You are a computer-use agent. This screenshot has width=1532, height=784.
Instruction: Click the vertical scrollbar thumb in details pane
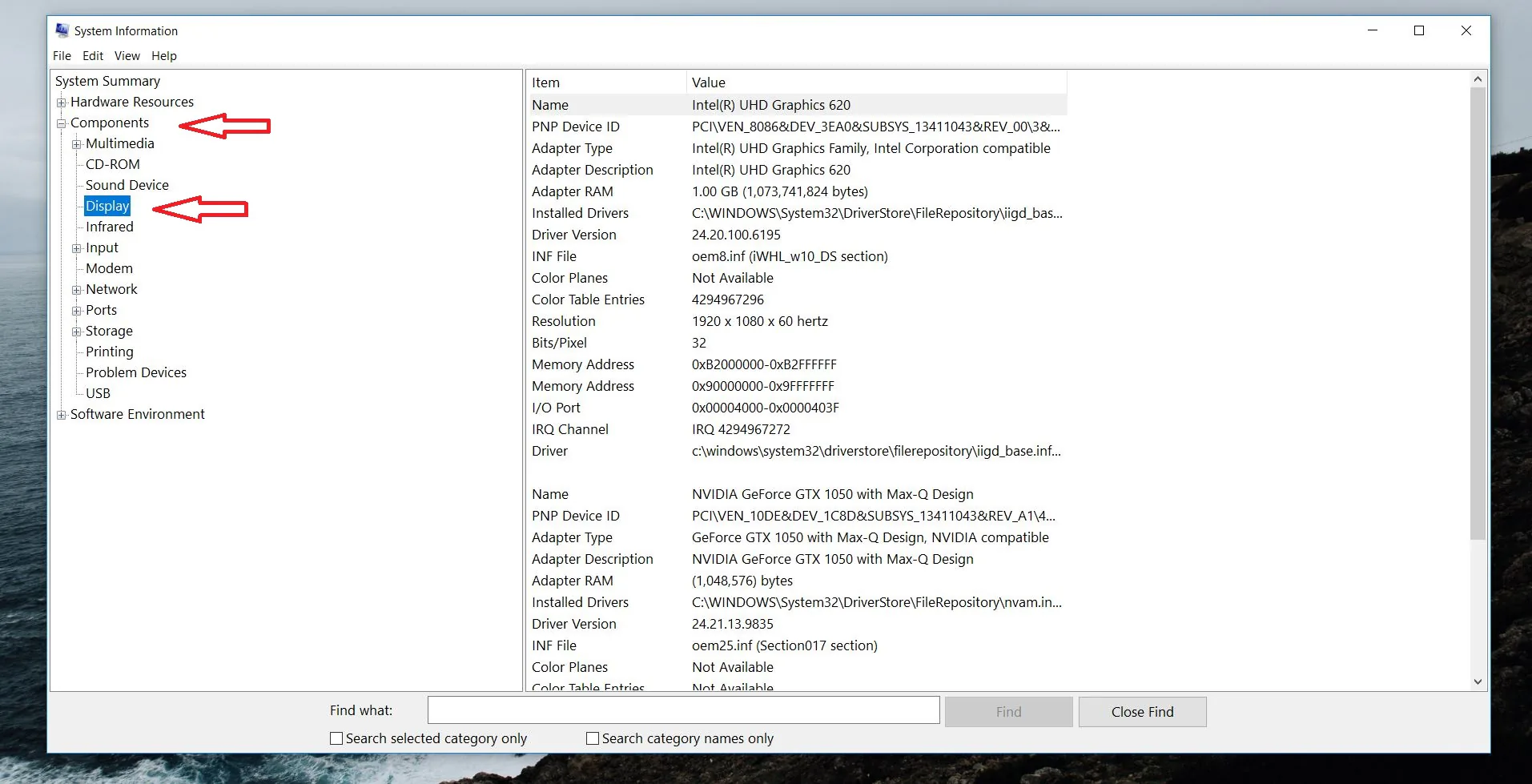(1478, 313)
